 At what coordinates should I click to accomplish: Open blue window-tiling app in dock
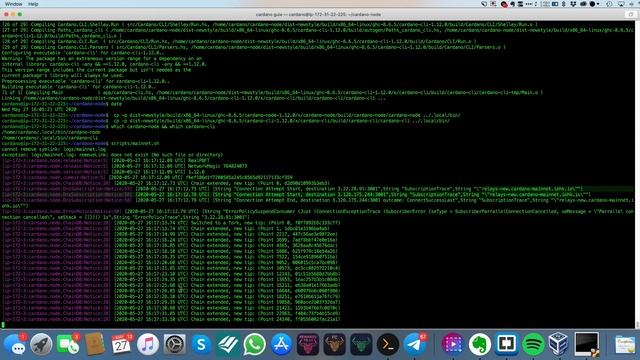pyautogui.click(x=506, y=344)
